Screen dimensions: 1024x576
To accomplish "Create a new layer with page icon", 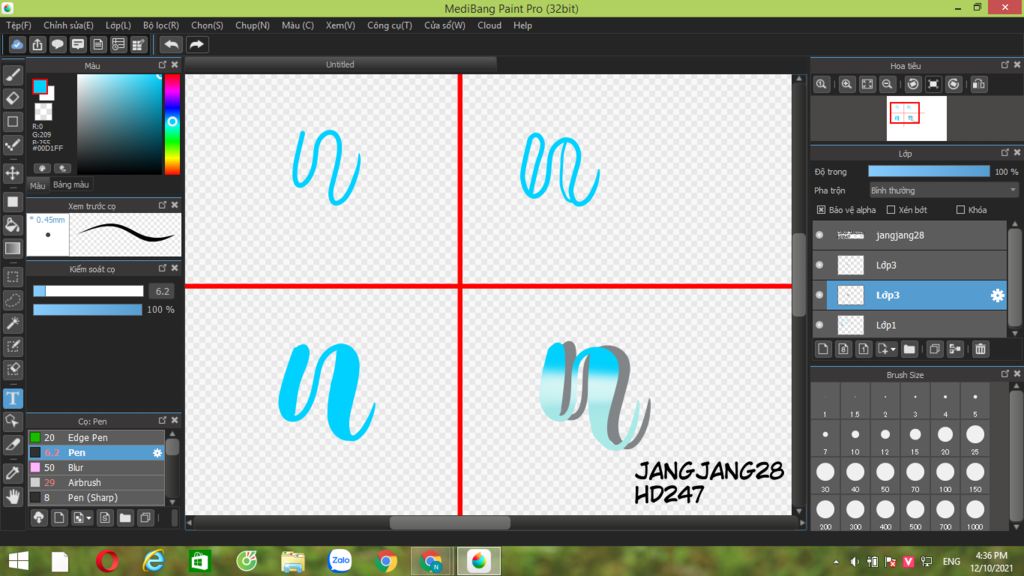I will pyautogui.click(x=823, y=349).
